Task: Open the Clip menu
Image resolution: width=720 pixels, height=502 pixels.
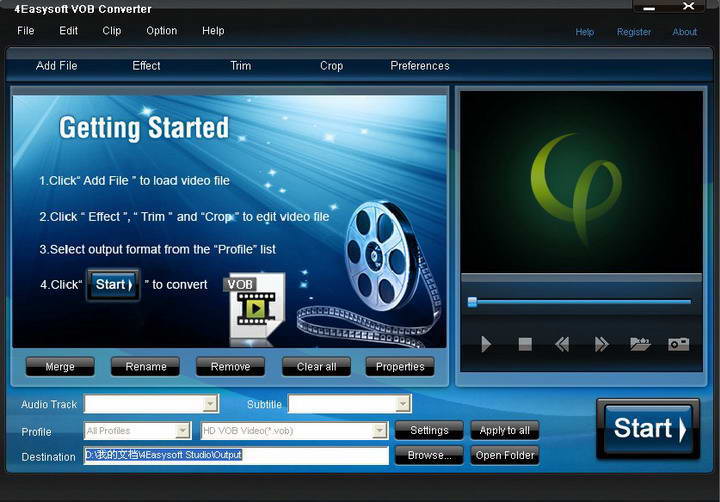Action: pyautogui.click(x=112, y=31)
